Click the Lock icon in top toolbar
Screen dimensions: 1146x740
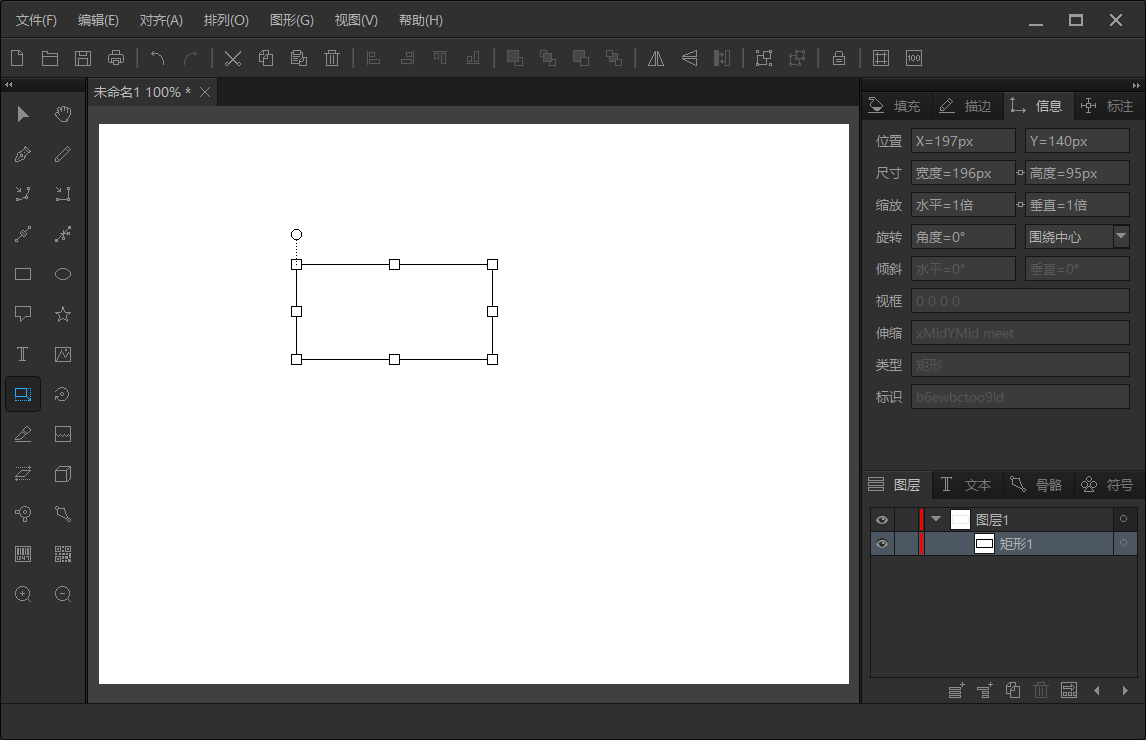839,58
